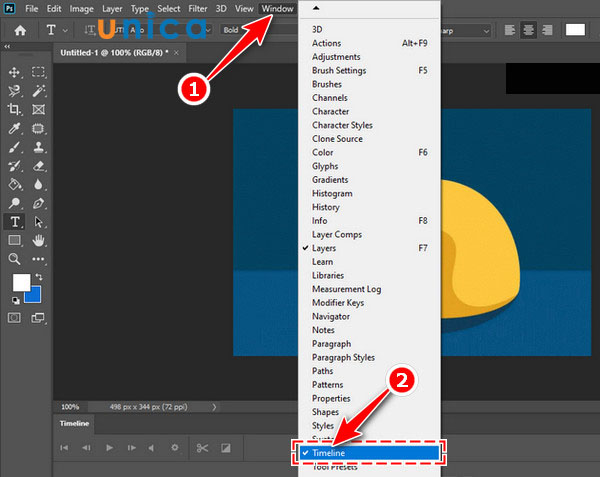Select the Eyedropper tool
The image size is (600, 477).
15,128
